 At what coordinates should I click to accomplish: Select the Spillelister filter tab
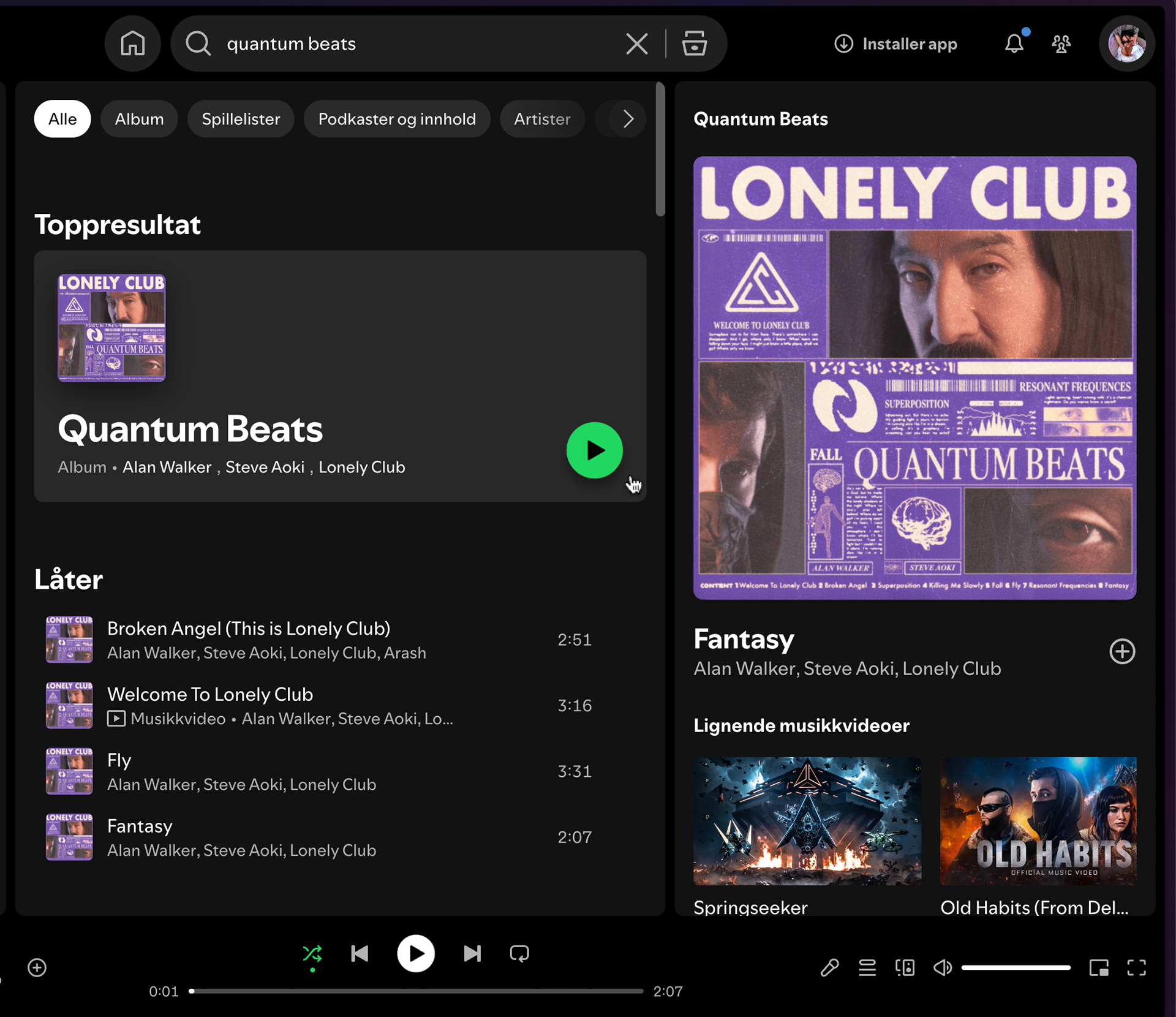coord(241,119)
